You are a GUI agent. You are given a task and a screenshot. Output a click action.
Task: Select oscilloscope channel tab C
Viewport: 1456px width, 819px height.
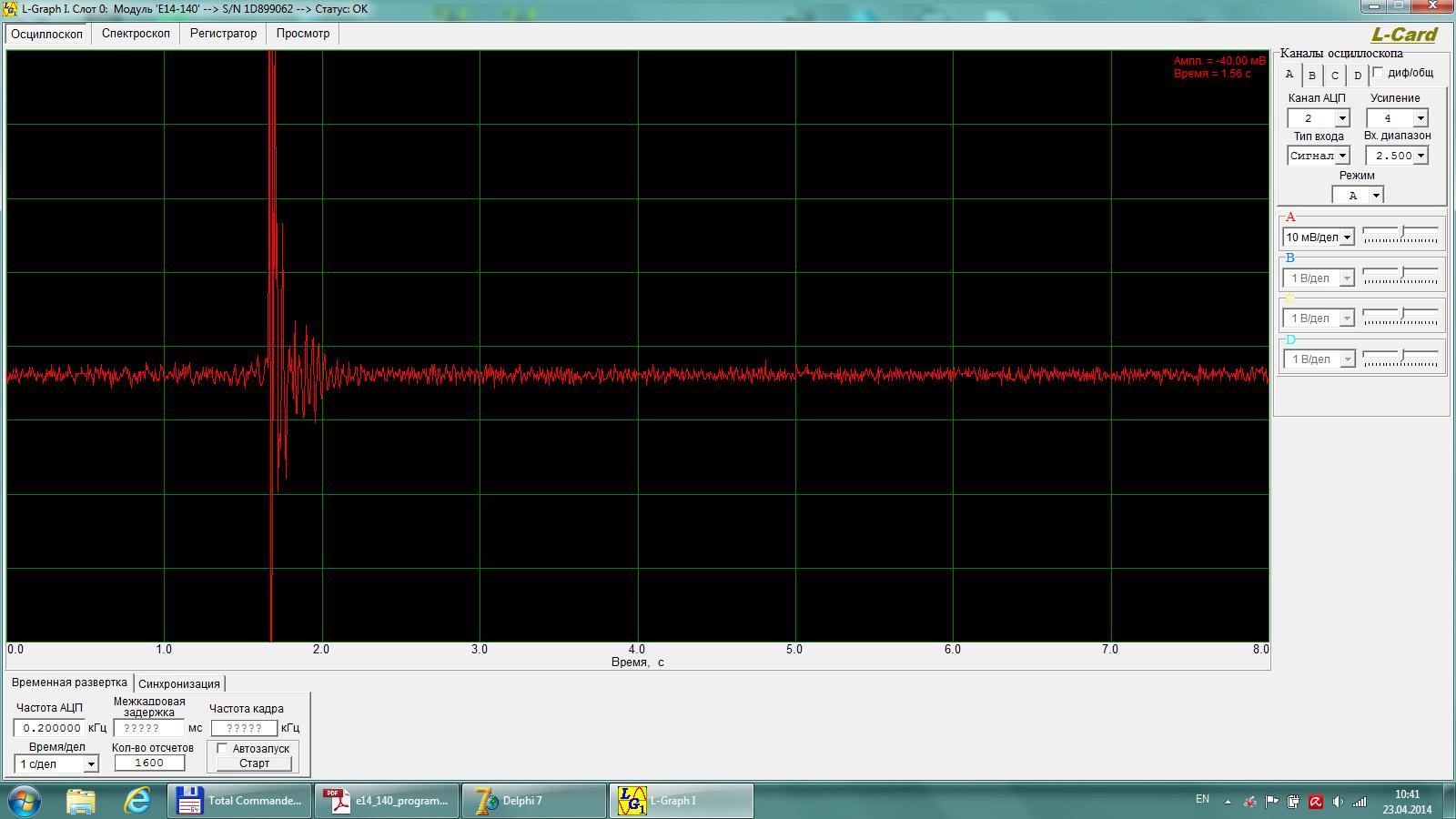point(1334,76)
